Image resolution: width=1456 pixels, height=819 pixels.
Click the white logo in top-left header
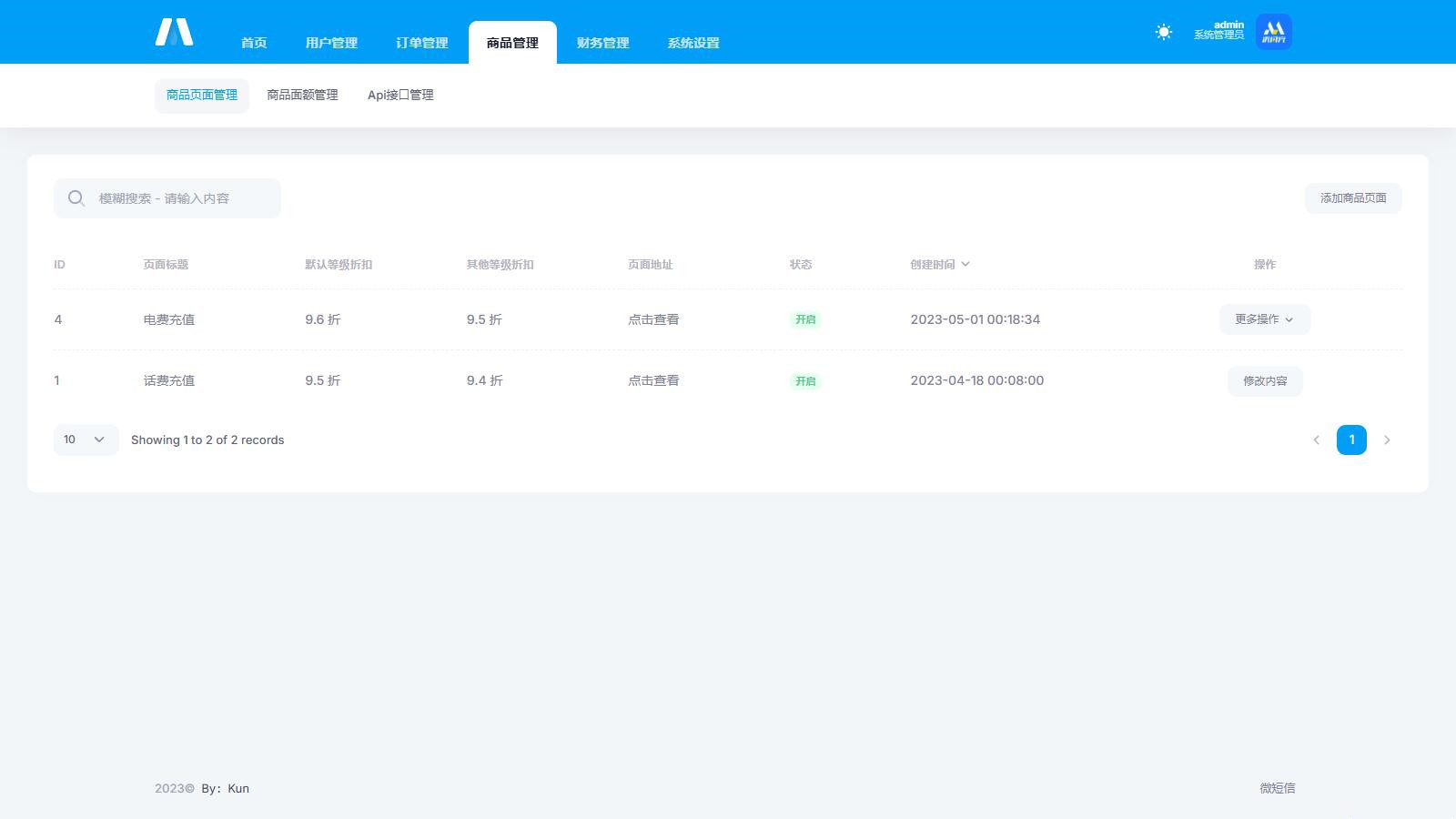pyautogui.click(x=174, y=32)
